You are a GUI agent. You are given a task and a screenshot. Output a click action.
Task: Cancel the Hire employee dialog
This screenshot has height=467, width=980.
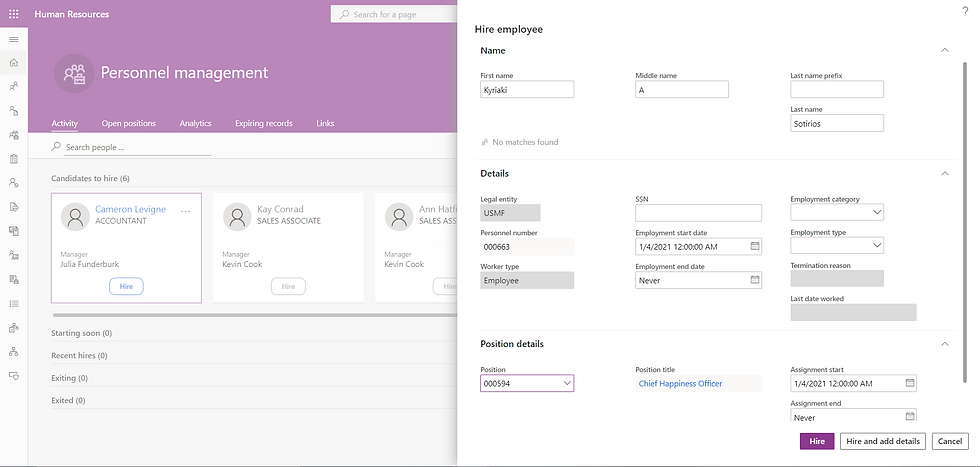950,441
